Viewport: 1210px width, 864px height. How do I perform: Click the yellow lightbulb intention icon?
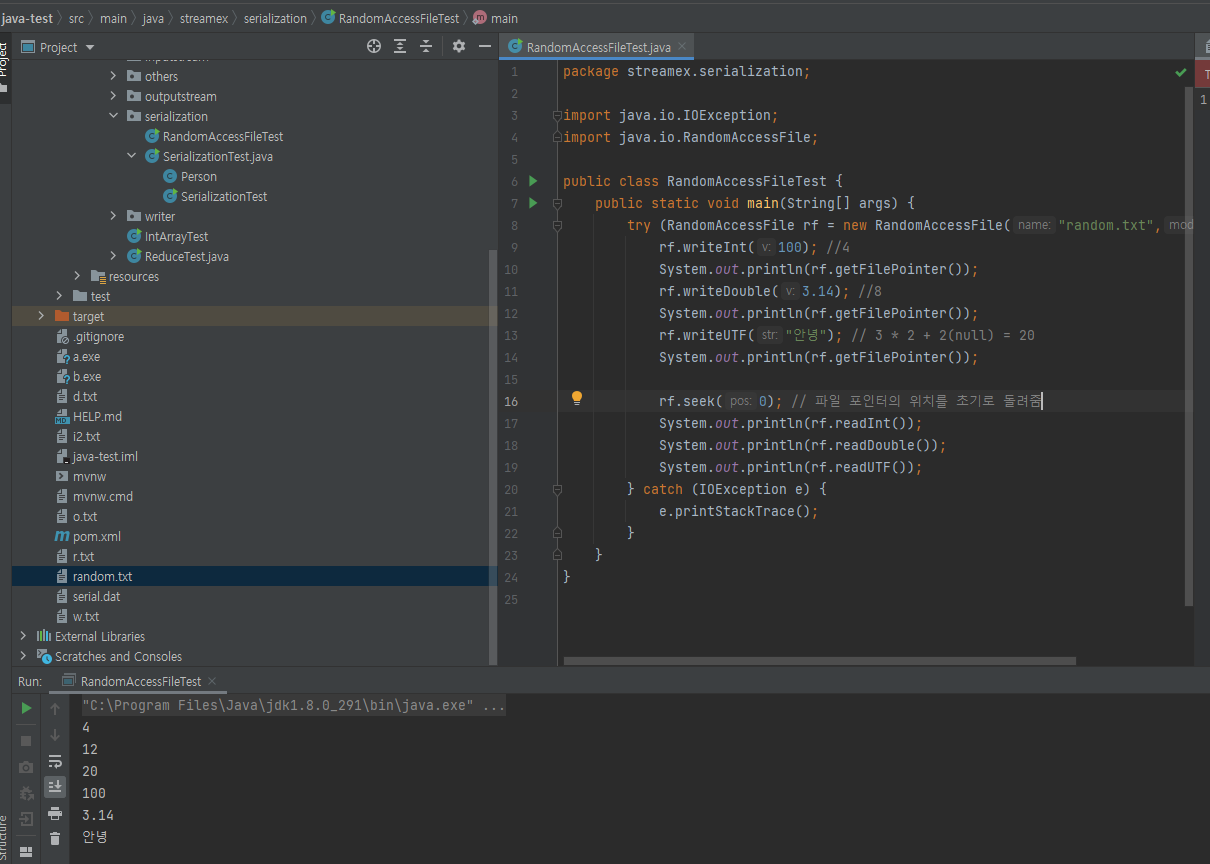click(576, 398)
